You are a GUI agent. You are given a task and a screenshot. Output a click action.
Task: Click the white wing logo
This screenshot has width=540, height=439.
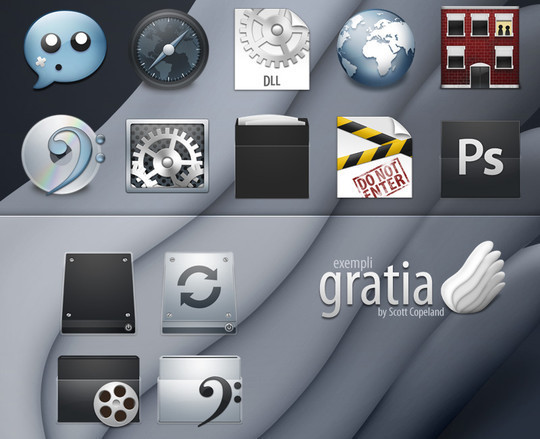point(474,278)
